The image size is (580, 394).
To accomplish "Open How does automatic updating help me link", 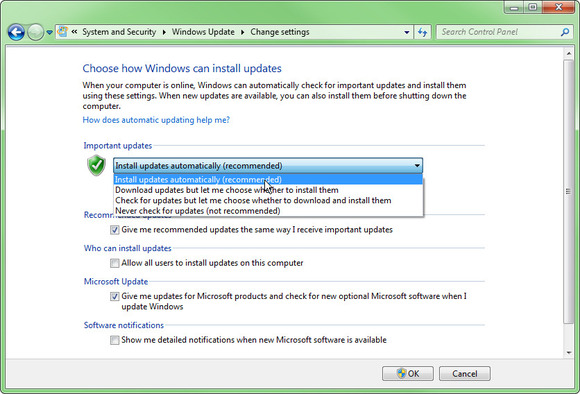I will tap(156, 120).
